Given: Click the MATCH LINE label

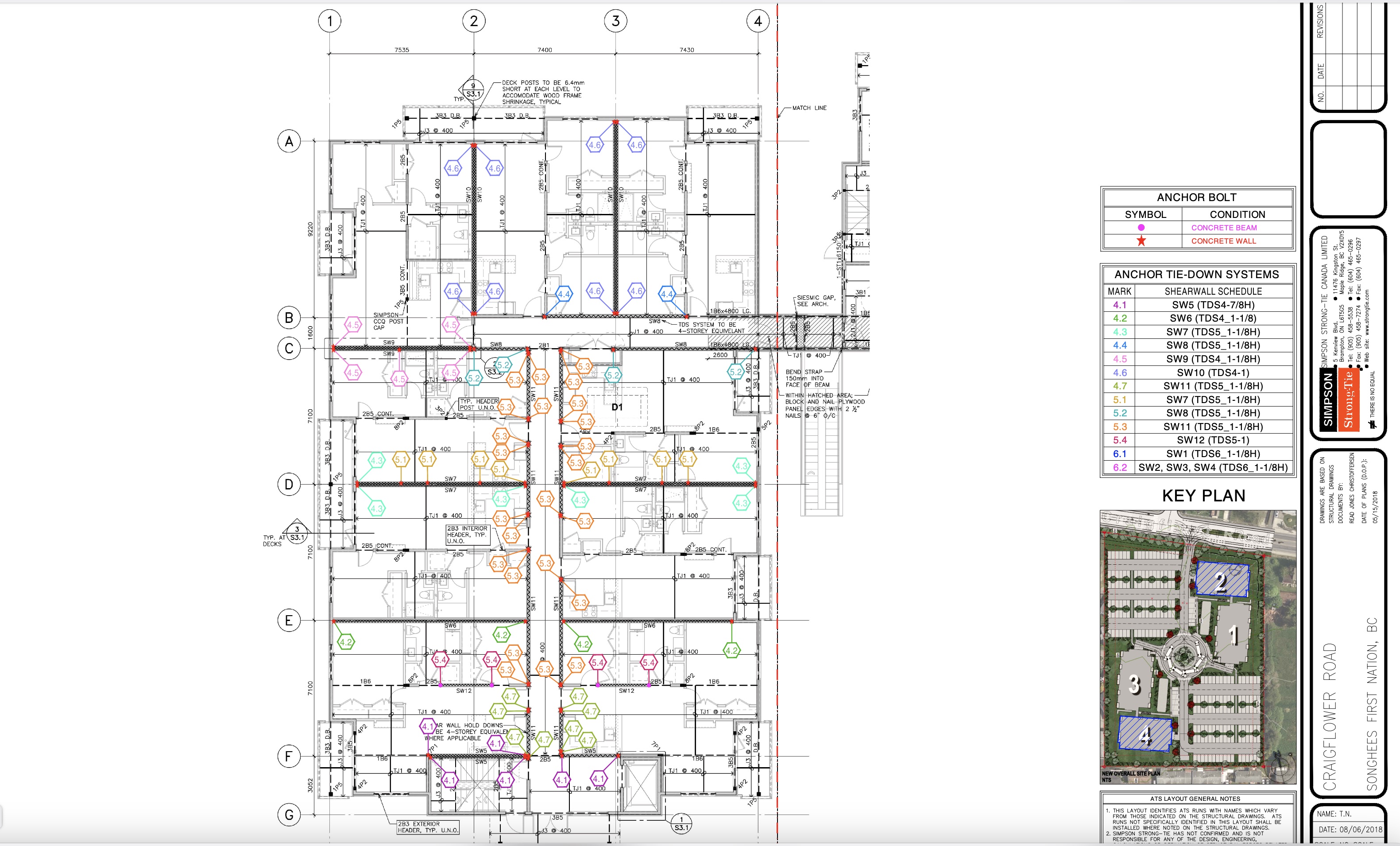Looking at the screenshot, I should pyautogui.click(x=809, y=108).
